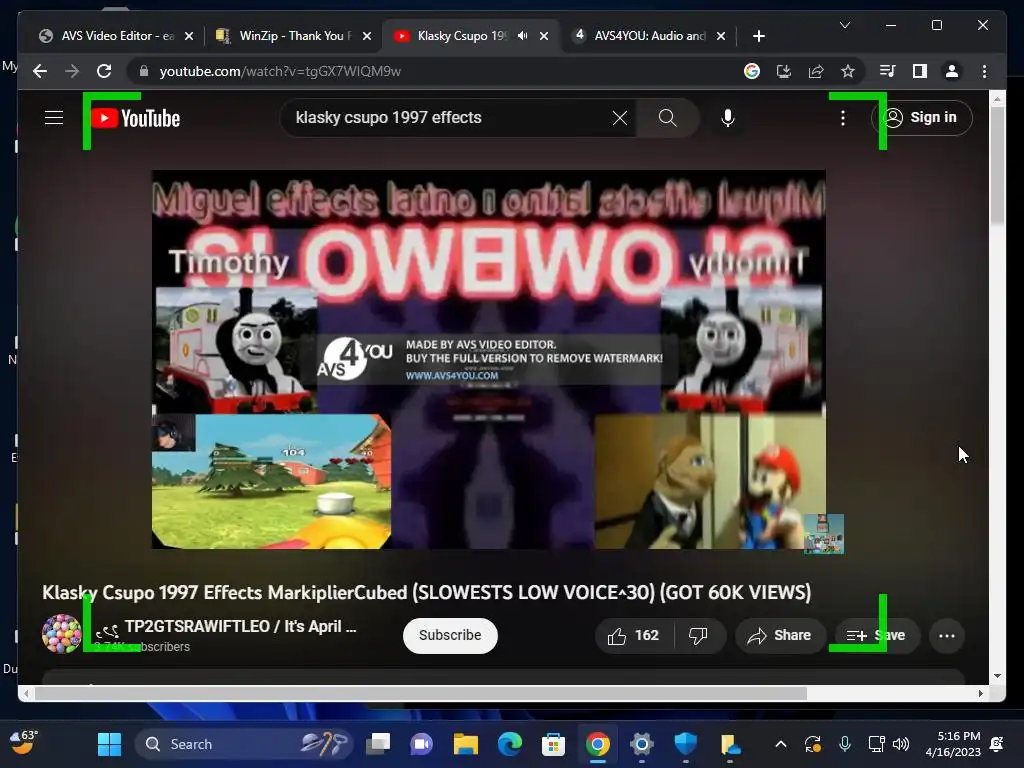Open a new browser tab

(758, 36)
